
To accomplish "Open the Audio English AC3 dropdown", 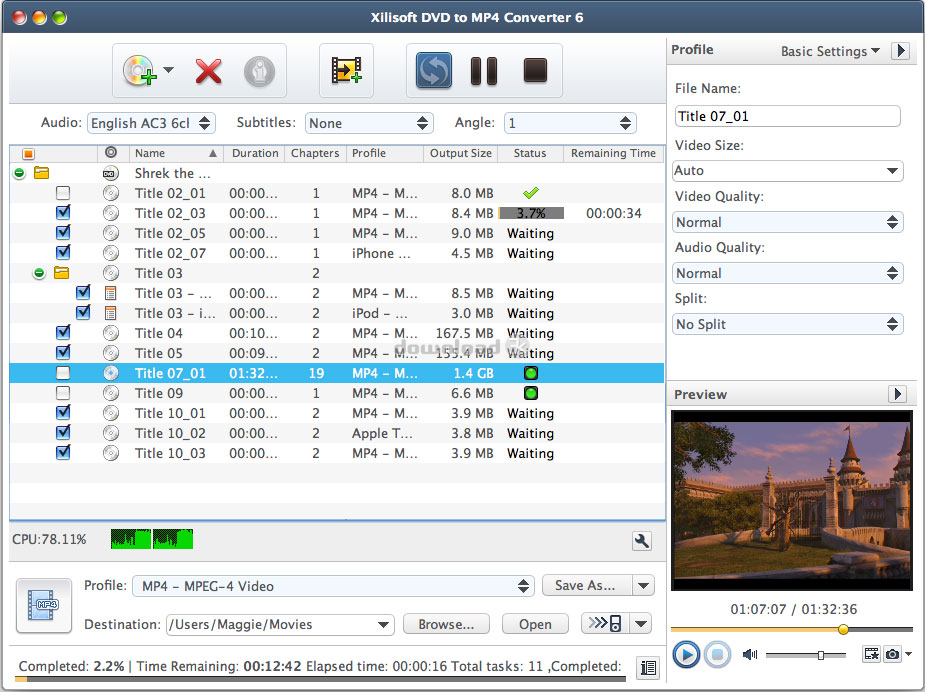I will (151, 123).
